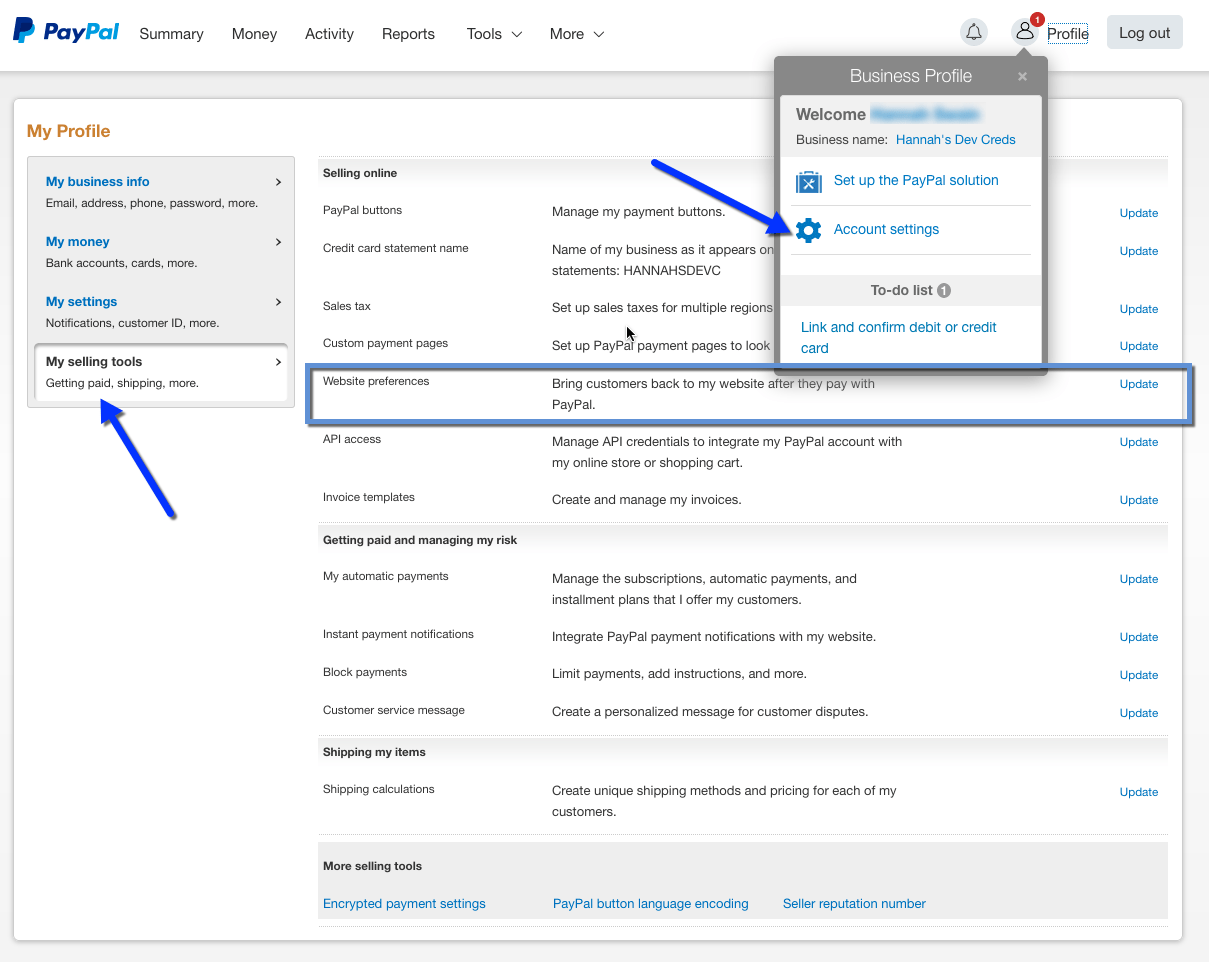Click the Shipping calculations row label
This screenshot has height=962, width=1209.
(x=379, y=790)
